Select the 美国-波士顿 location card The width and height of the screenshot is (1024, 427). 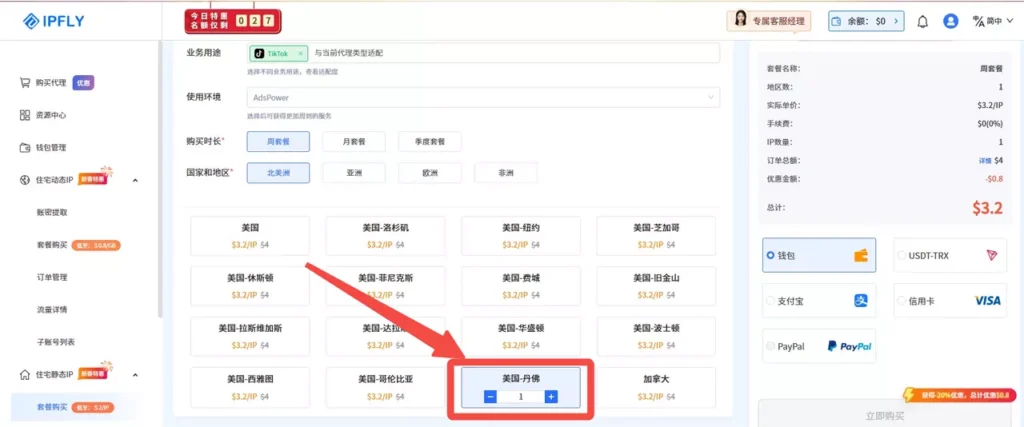(656, 336)
